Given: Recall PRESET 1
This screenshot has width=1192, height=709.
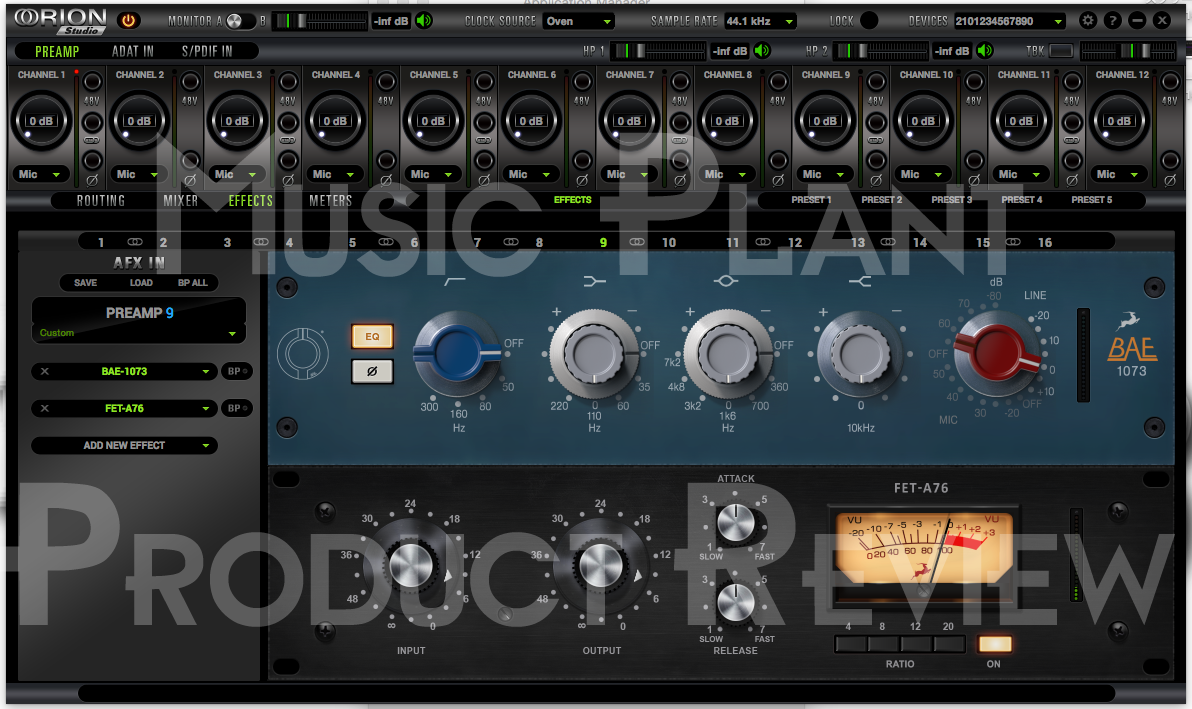Looking at the screenshot, I should click(811, 200).
